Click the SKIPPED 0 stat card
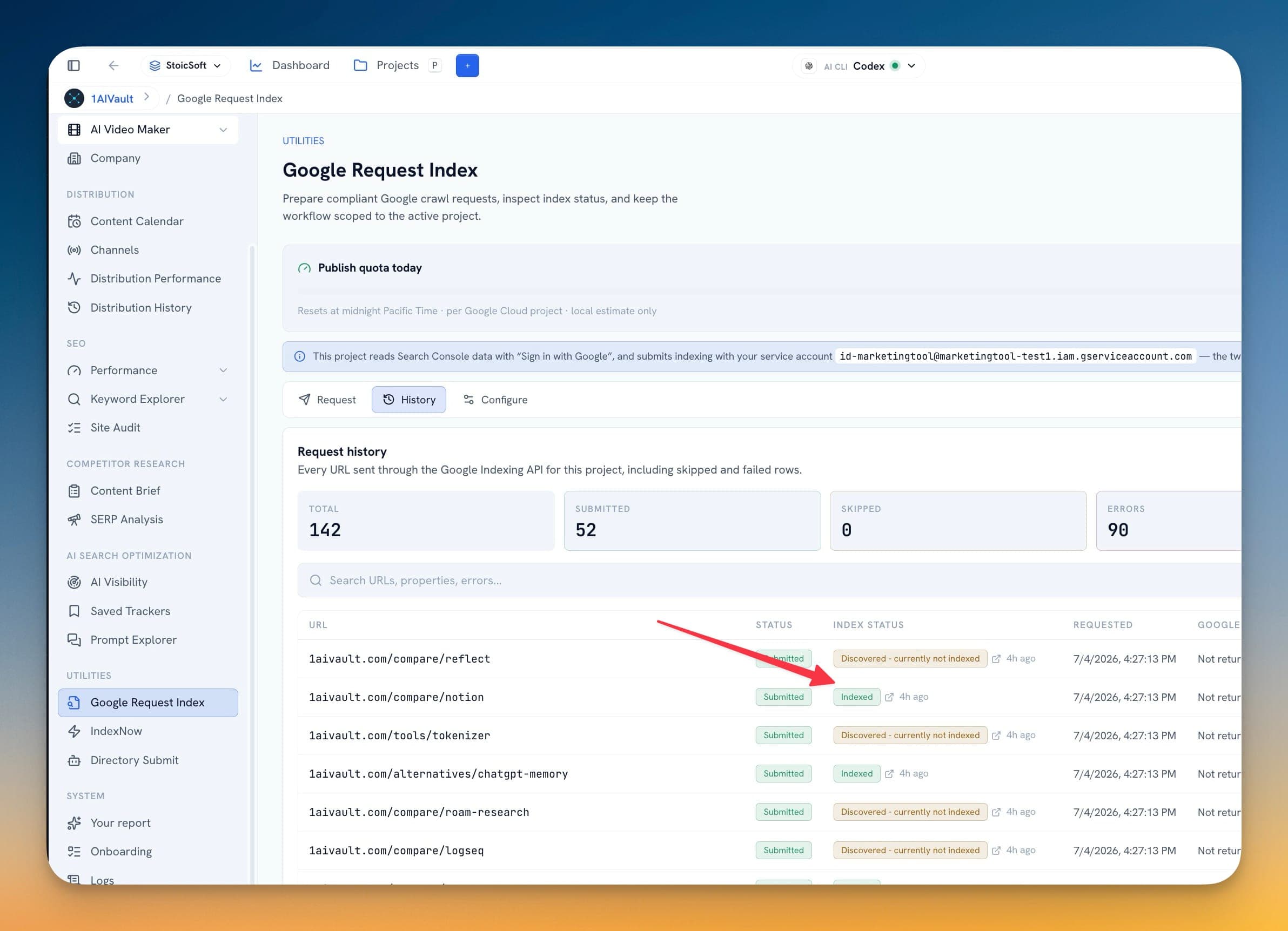This screenshot has height=931, width=1288. tap(958, 521)
